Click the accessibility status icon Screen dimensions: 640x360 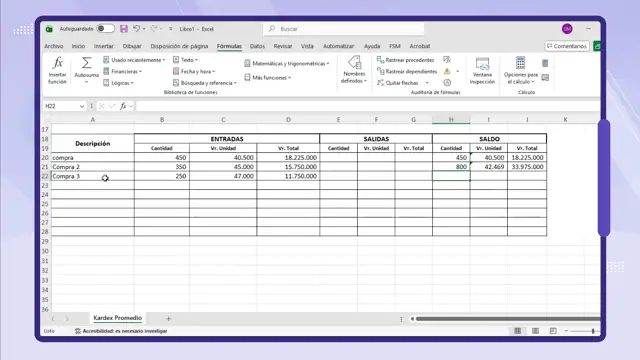point(78,331)
